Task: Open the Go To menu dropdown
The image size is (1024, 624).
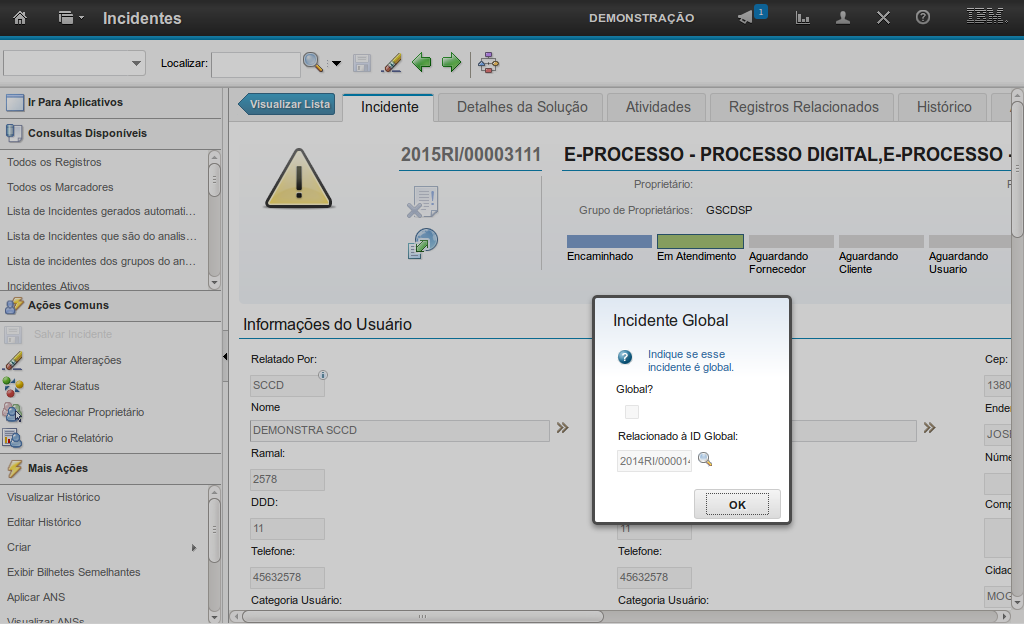Action: point(71,18)
